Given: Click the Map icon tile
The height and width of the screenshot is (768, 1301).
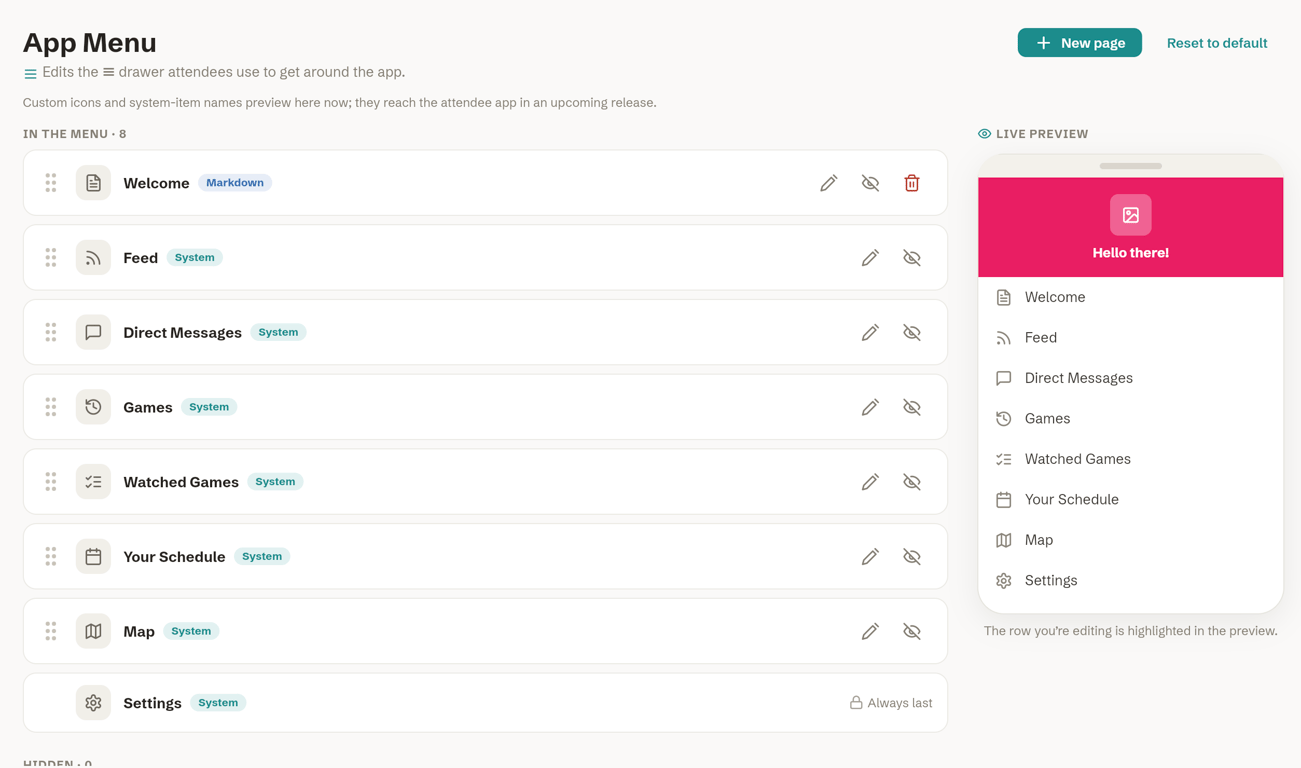Looking at the screenshot, I should [x=93, y=631].
